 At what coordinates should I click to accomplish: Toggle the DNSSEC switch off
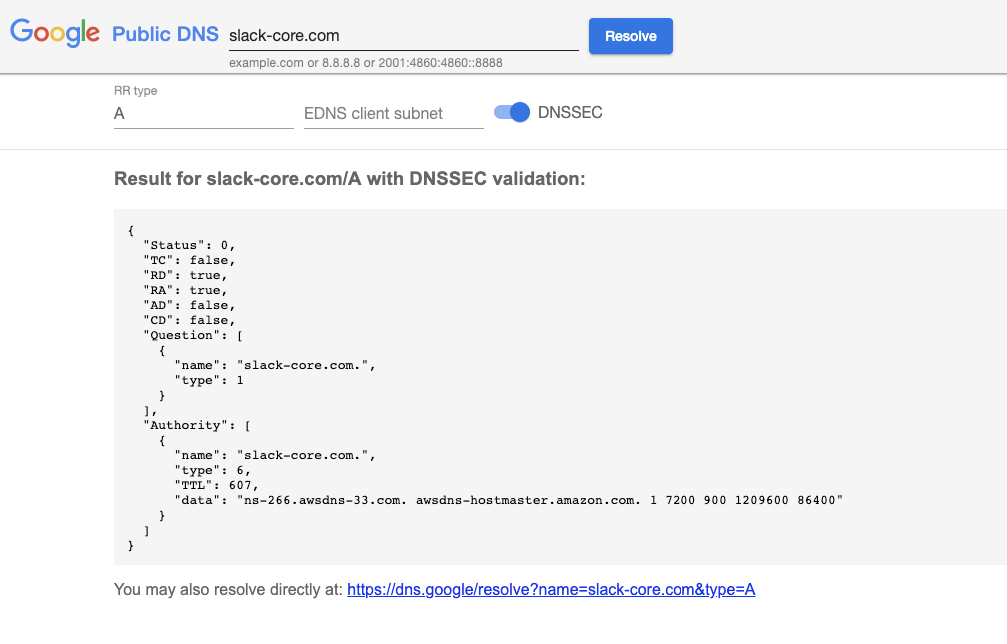(x=512, y=112)
